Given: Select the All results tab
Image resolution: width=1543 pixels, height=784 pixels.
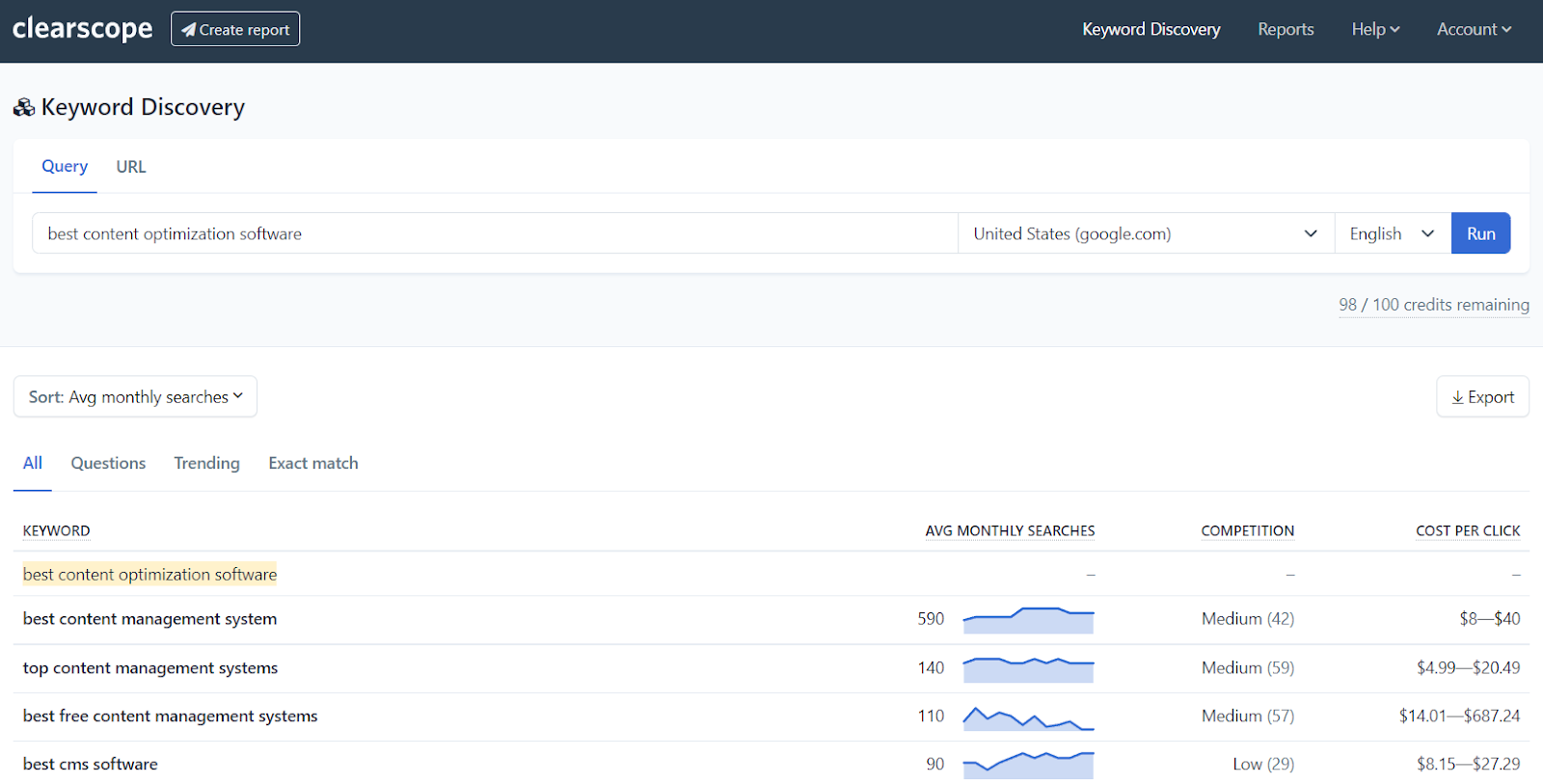Looking at the screenshot, I should click(33, 463).
